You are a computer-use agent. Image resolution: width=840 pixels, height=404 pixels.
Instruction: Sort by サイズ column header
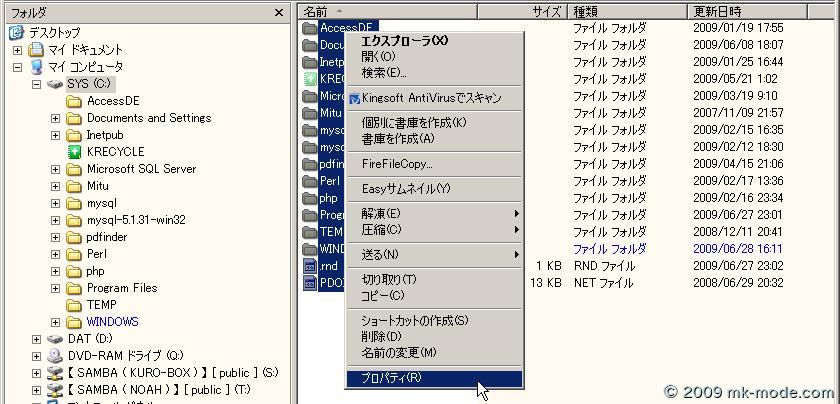click(522, 11)
